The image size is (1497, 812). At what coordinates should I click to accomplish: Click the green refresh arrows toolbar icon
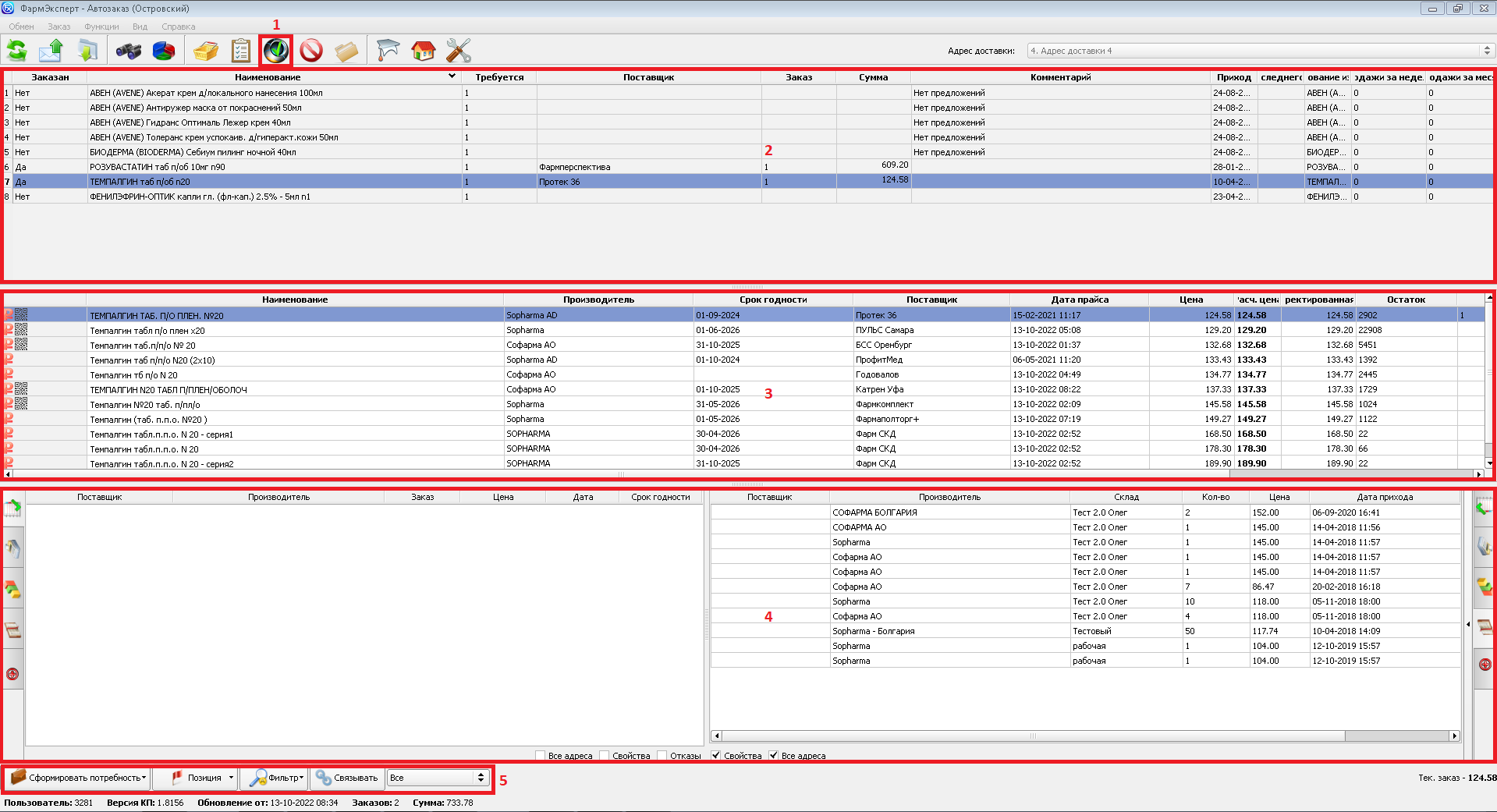(x=16, y=51)
